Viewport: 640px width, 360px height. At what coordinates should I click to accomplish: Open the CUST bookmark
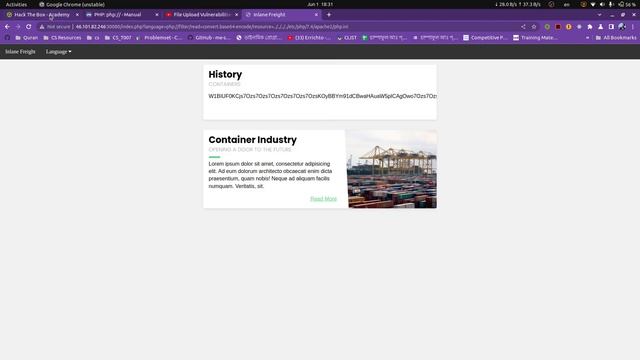pos(347,38)
